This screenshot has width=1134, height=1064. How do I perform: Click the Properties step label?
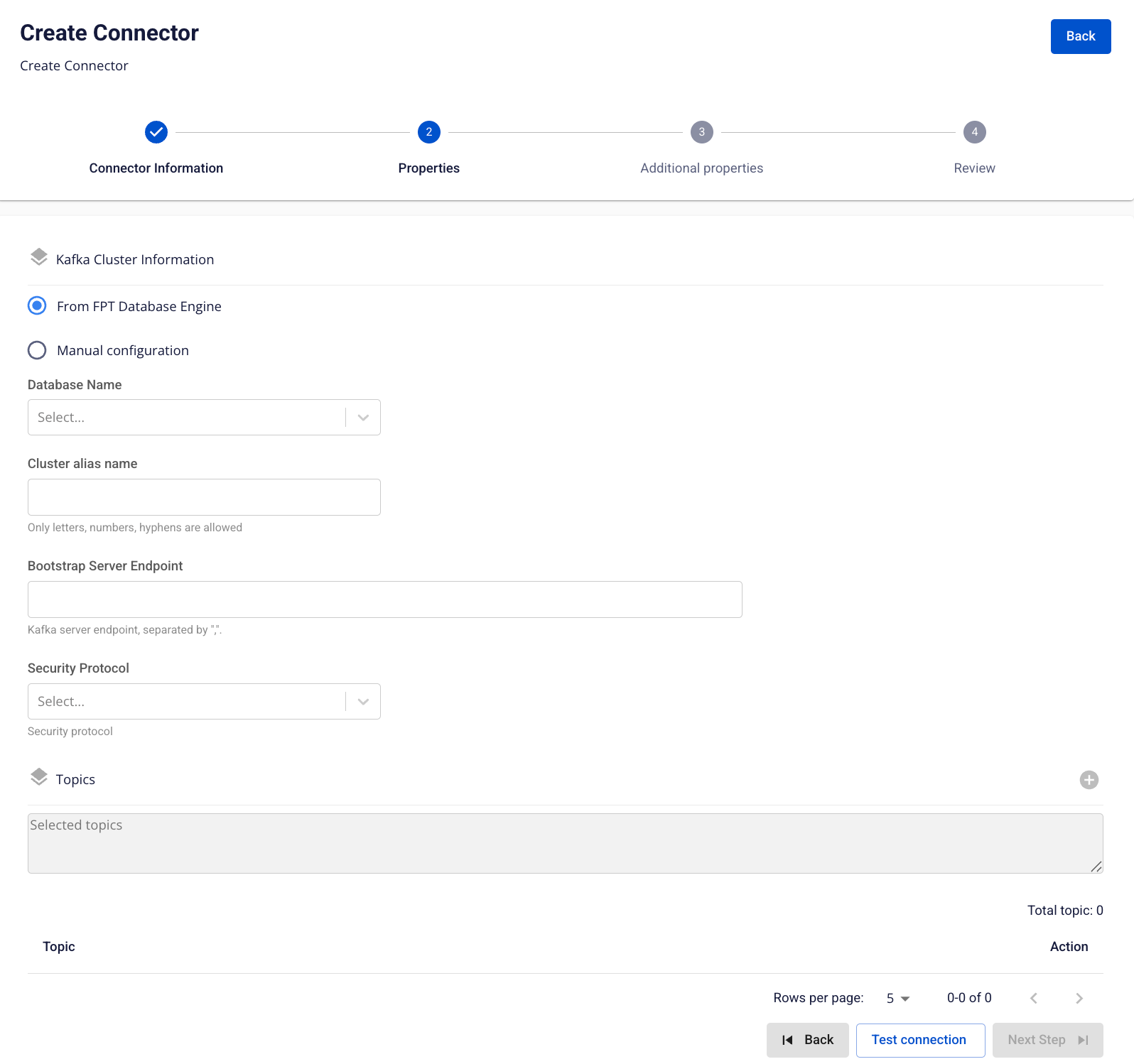pos(429,168)
